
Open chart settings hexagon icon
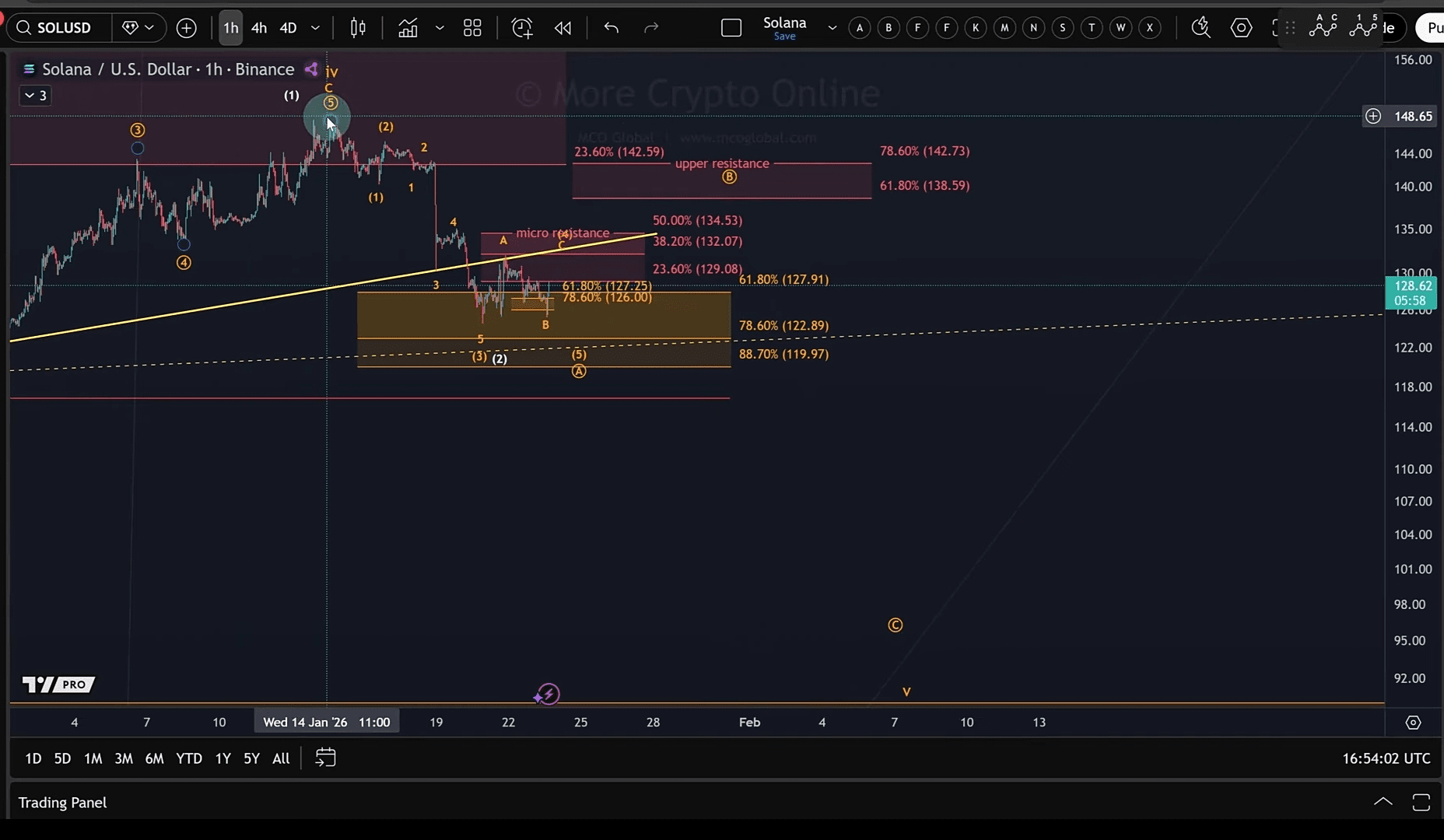coord(1242,28)
